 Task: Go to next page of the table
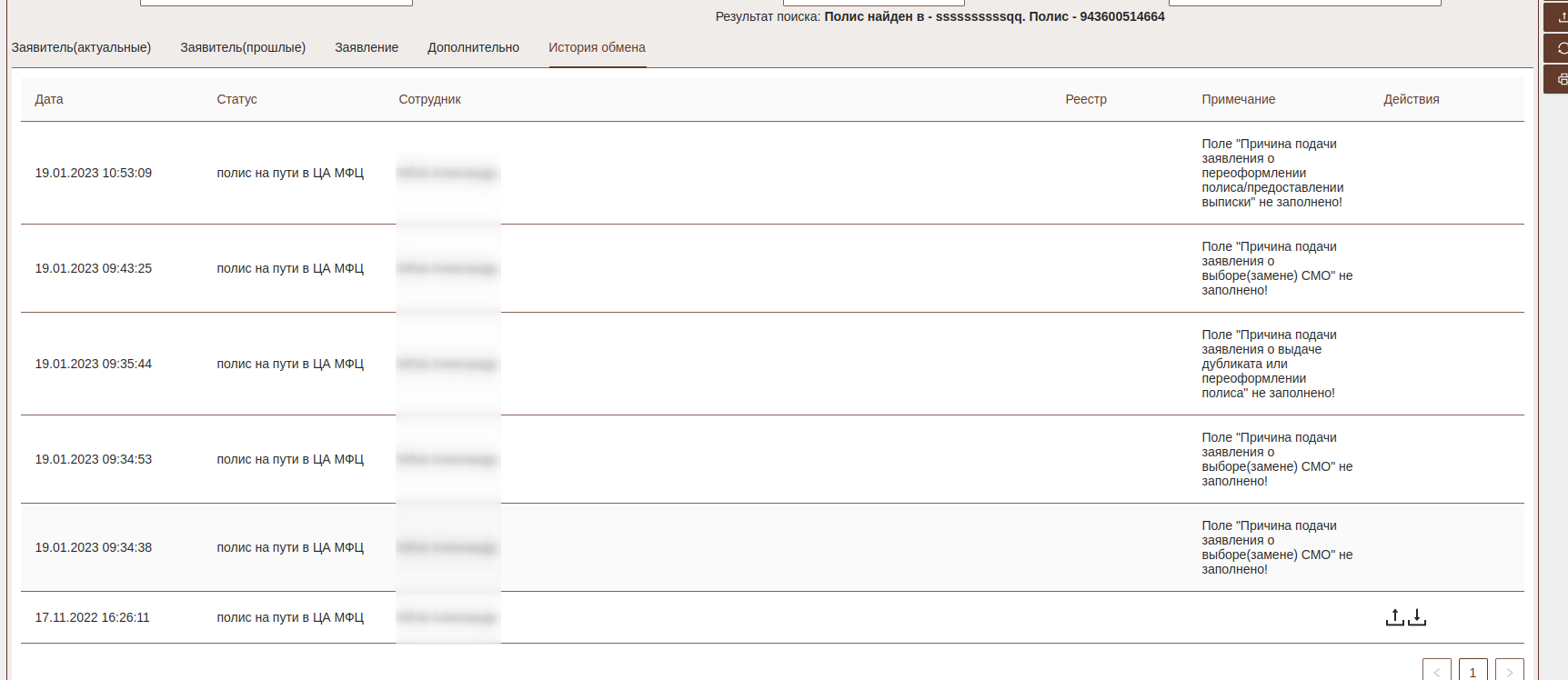(x=1509, y=671)
